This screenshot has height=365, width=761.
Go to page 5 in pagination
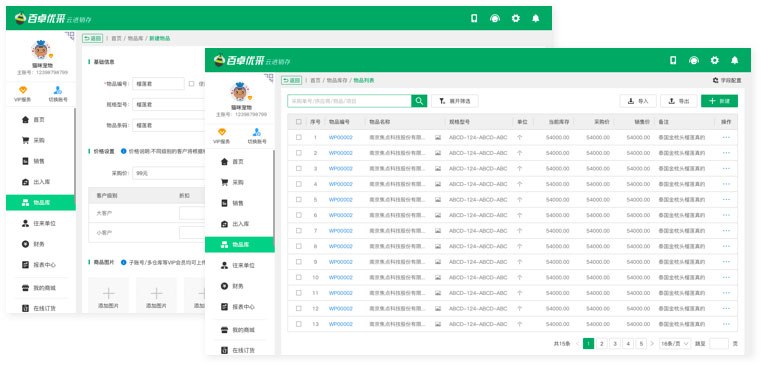pos(641,344)
